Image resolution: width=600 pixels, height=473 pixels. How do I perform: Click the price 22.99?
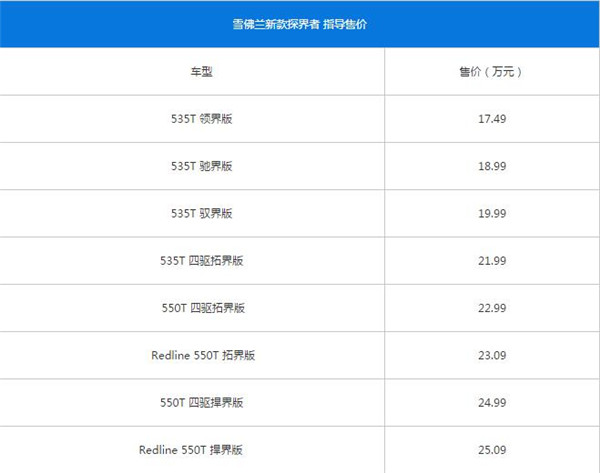click(x=492, y=308)
